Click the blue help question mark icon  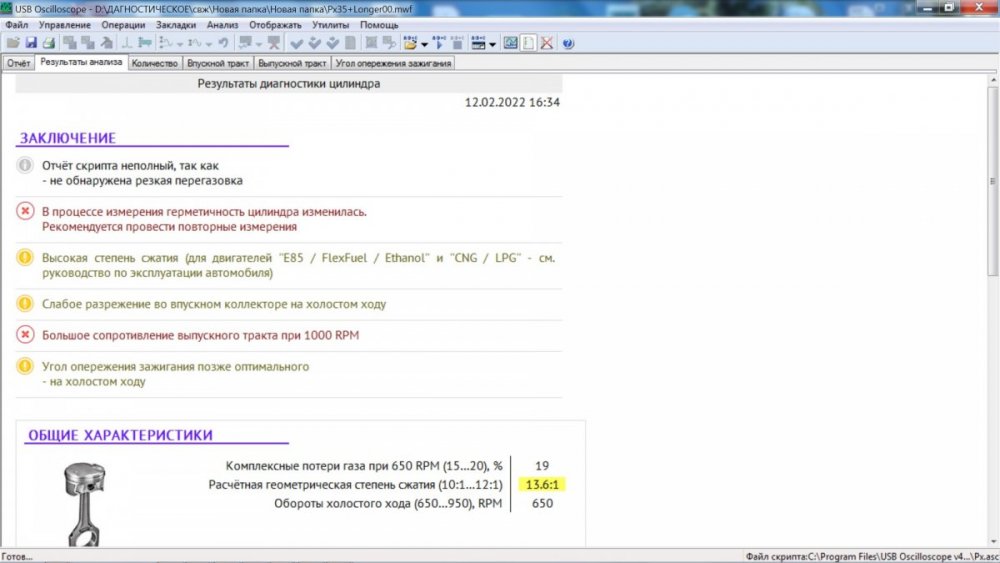click(x=568, y=43)
